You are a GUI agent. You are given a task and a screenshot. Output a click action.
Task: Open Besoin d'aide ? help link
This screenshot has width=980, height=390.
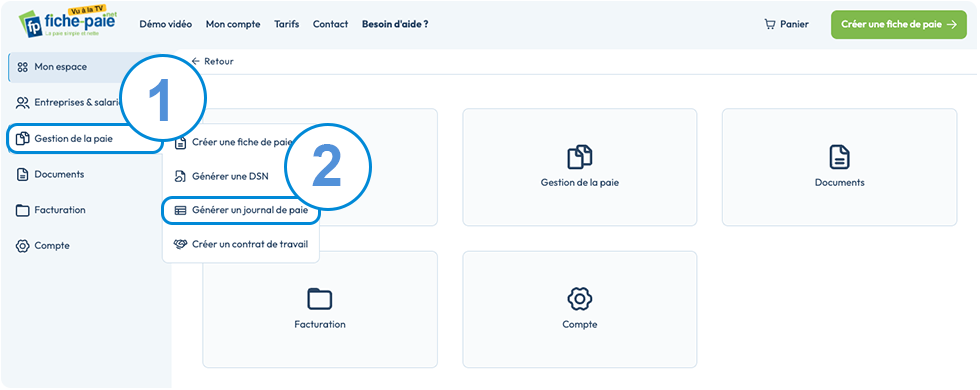click(395, 24)
